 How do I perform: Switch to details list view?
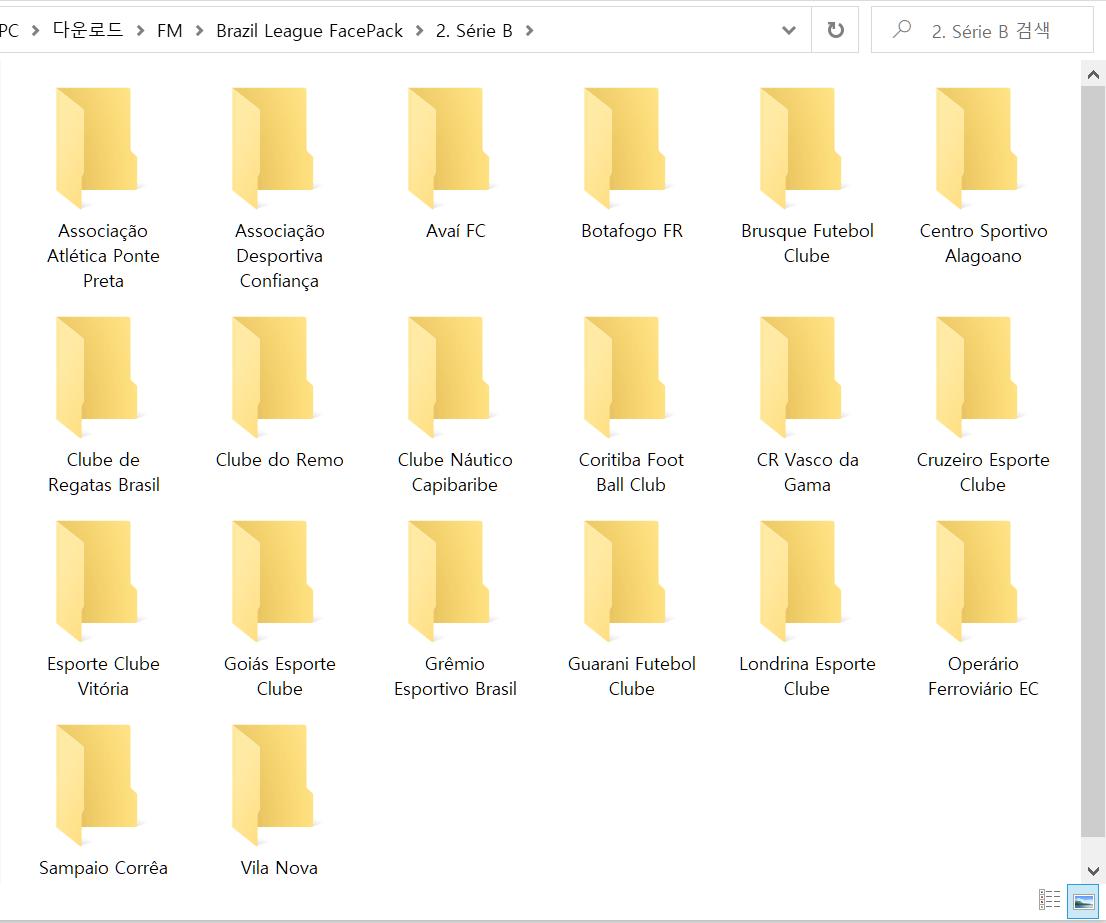click(x=1050, y=899)
